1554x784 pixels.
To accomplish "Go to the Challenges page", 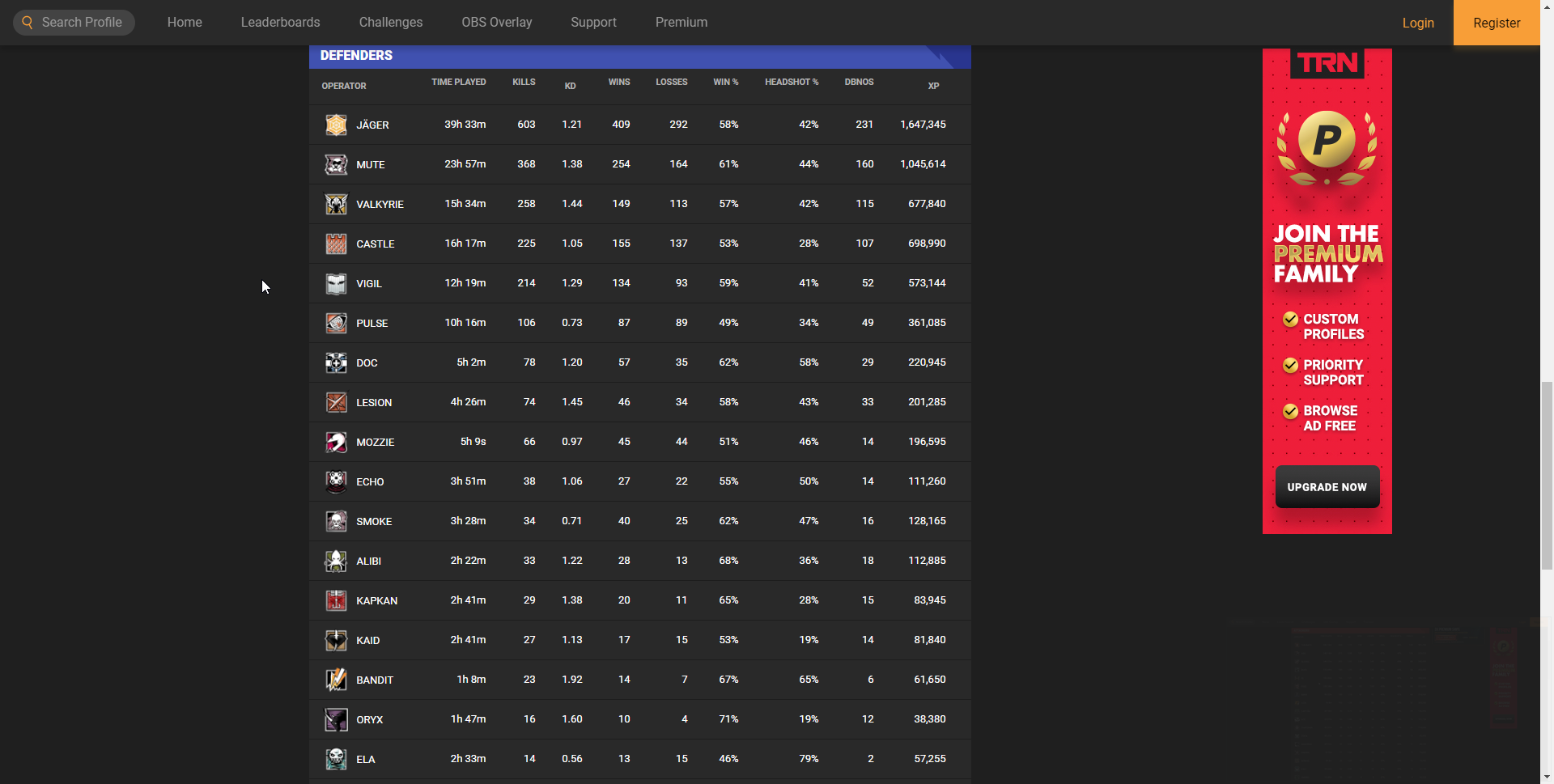I will (x=390, y=23).
